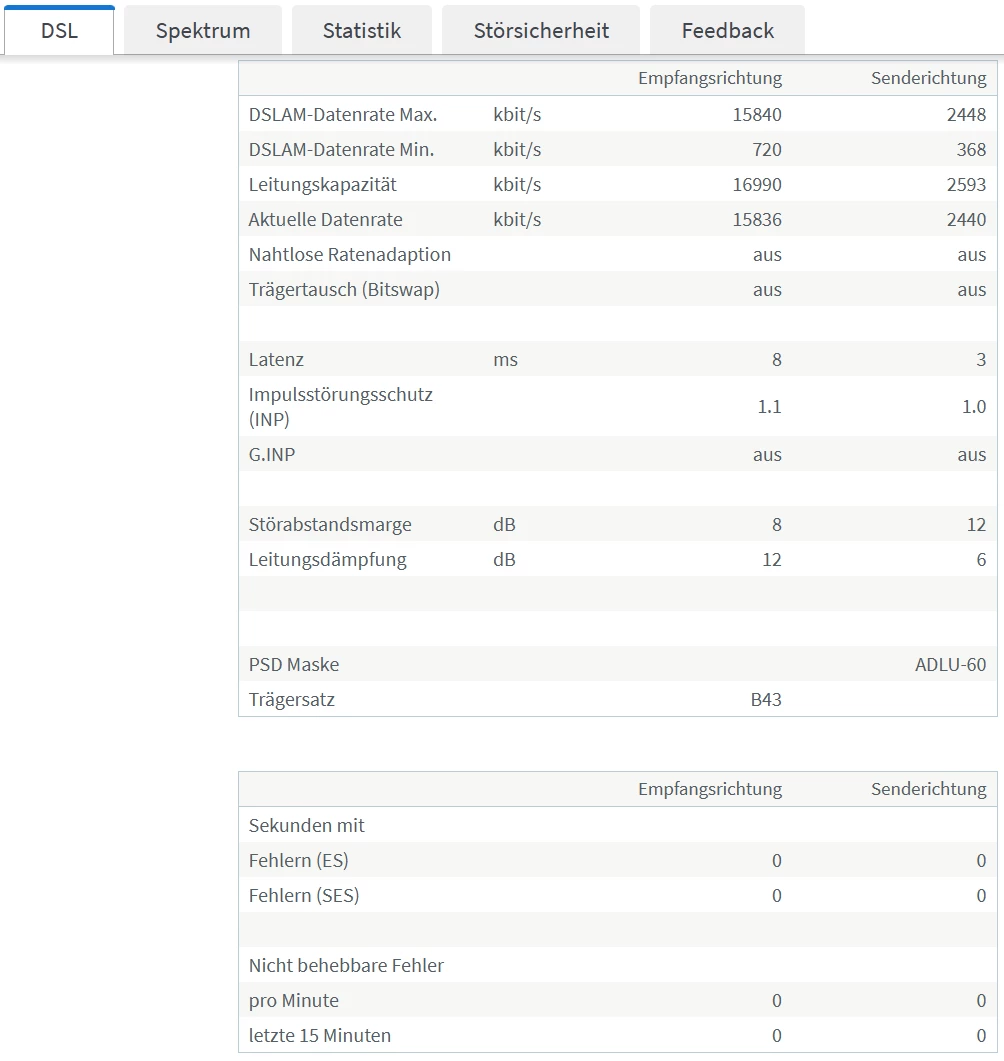Click the Leitungsdämpfung row label
The image size is (1004, 1061).
tap(328, 560)
